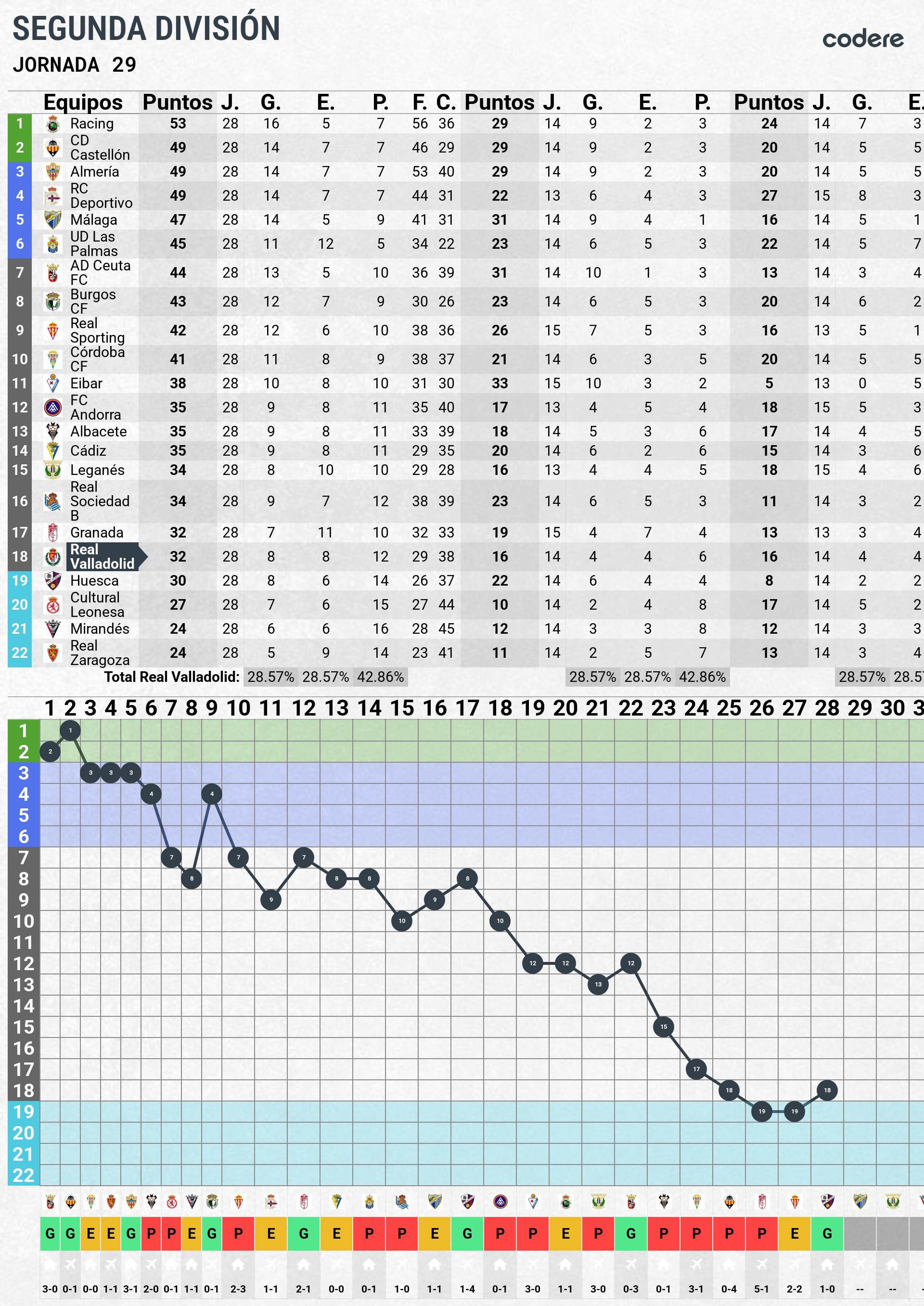Click the Málaga crest beside the team name

pos(52,219)
